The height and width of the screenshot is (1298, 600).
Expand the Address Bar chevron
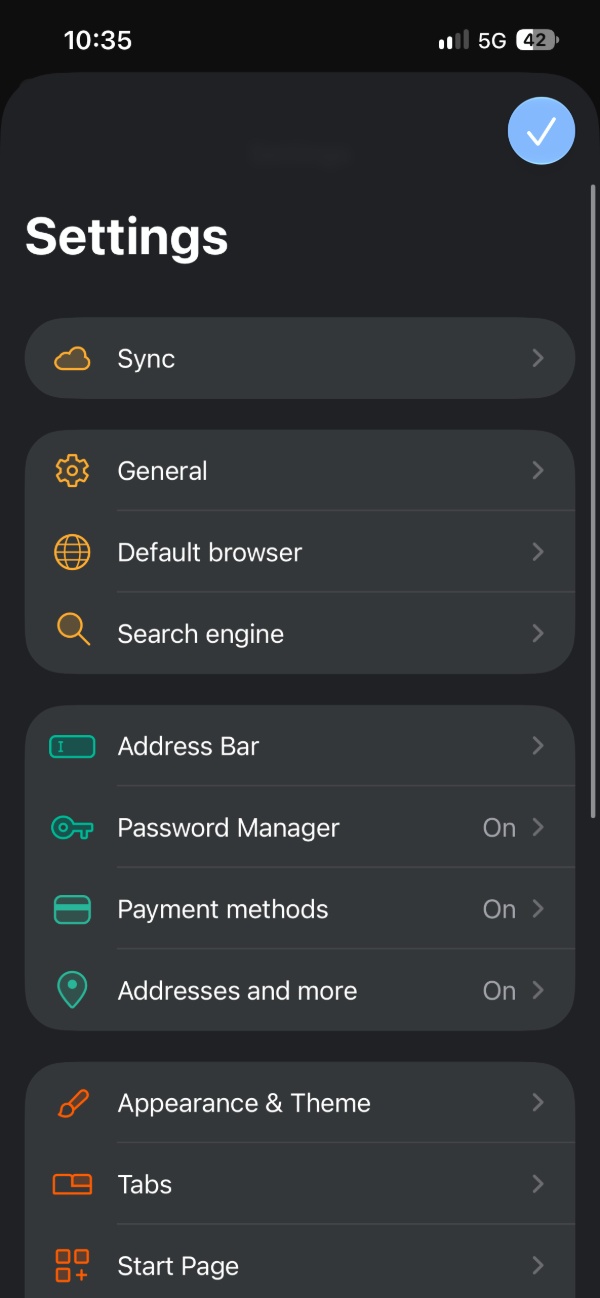pos(538,745)
